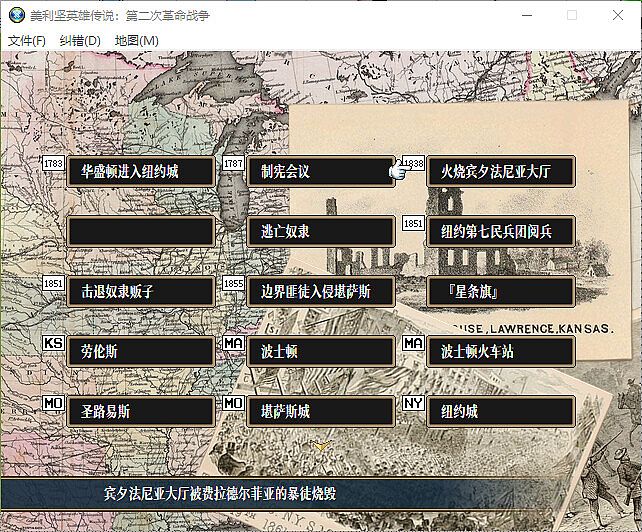Click the globe application icon in title bar
Screen dimensions: 642x532
coord(17,15)
